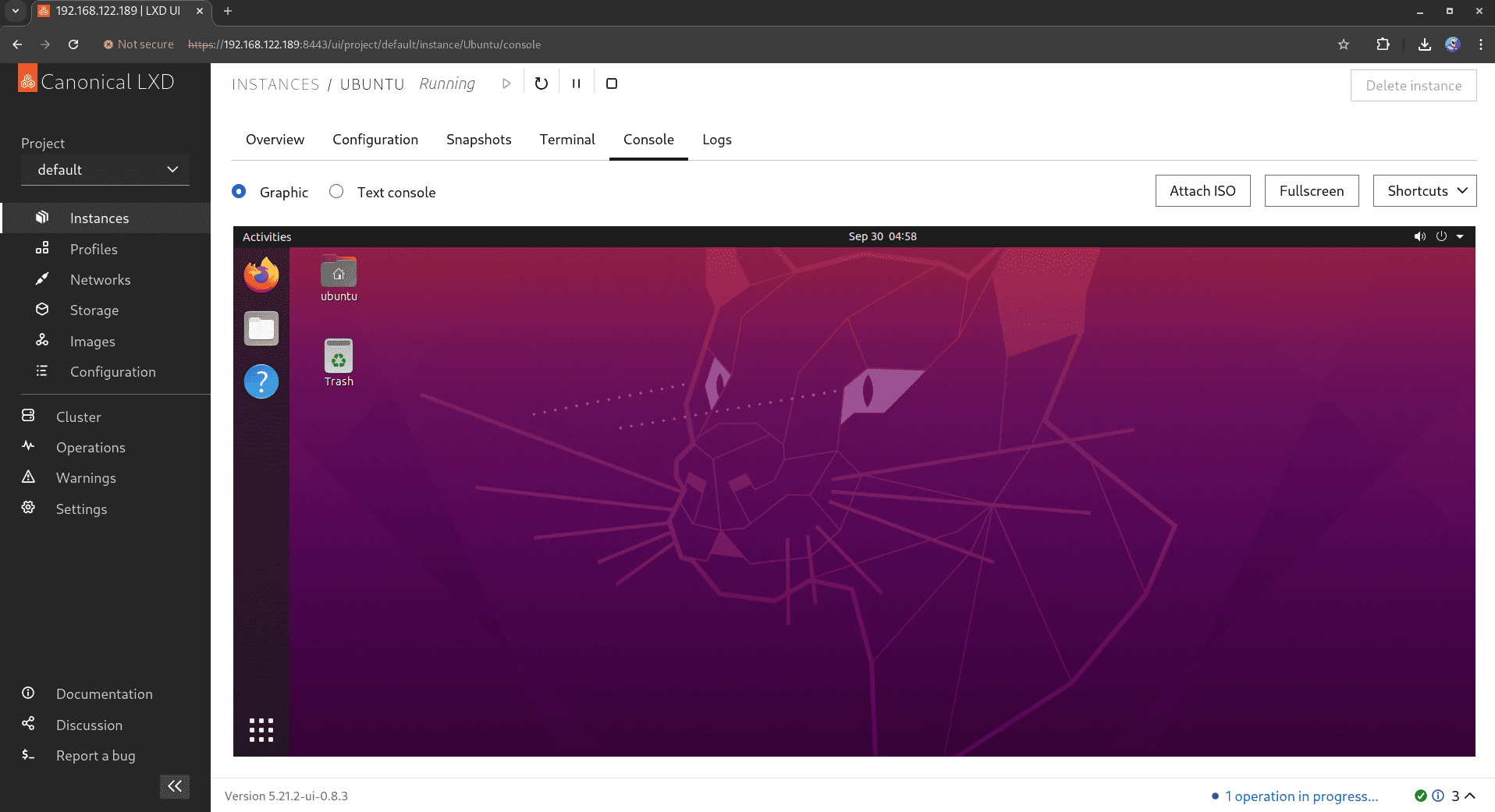Open browser extensions puzzle icon

(1383, 44)
